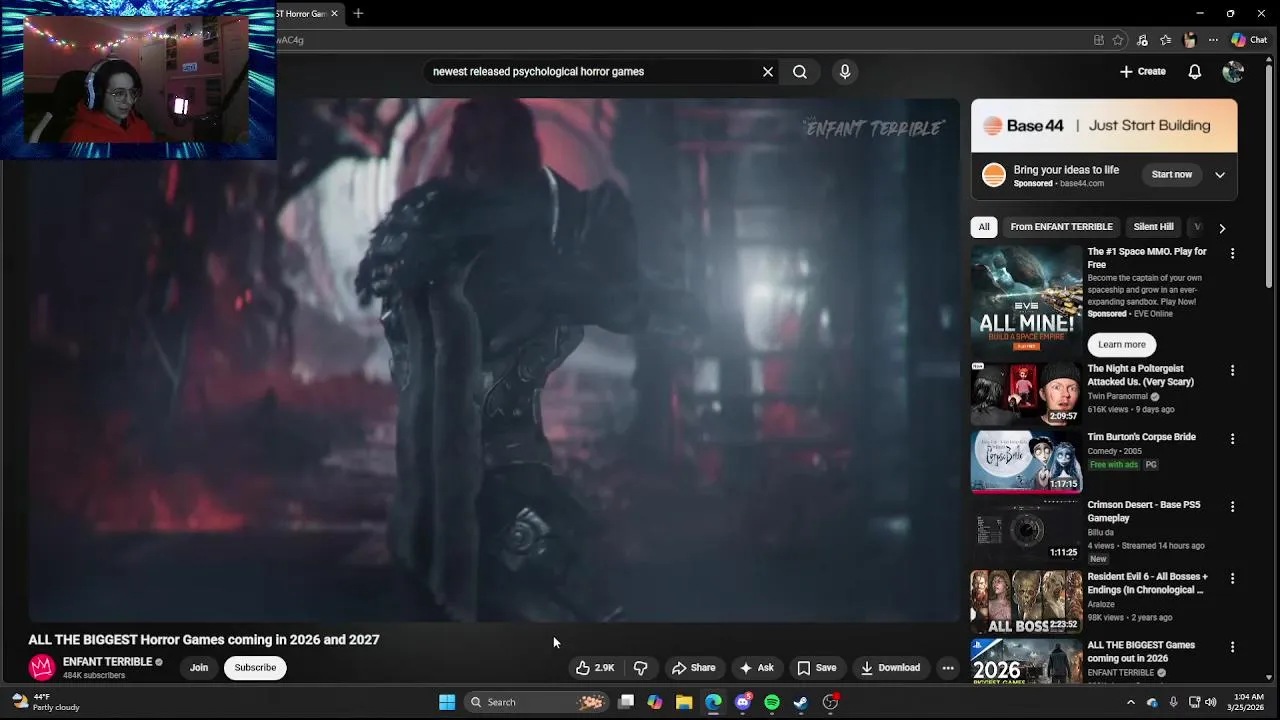Open Discord from the taskbar
Viewport: 1280px width, 720px height.
click(743, 702)
